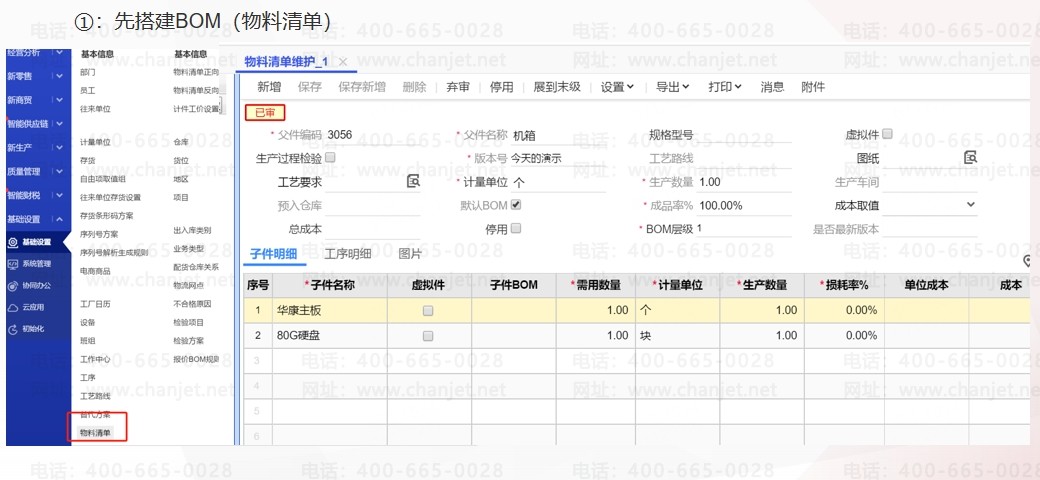
Task: Click the 成品率% field 100.00%
Action: [744, 205]
